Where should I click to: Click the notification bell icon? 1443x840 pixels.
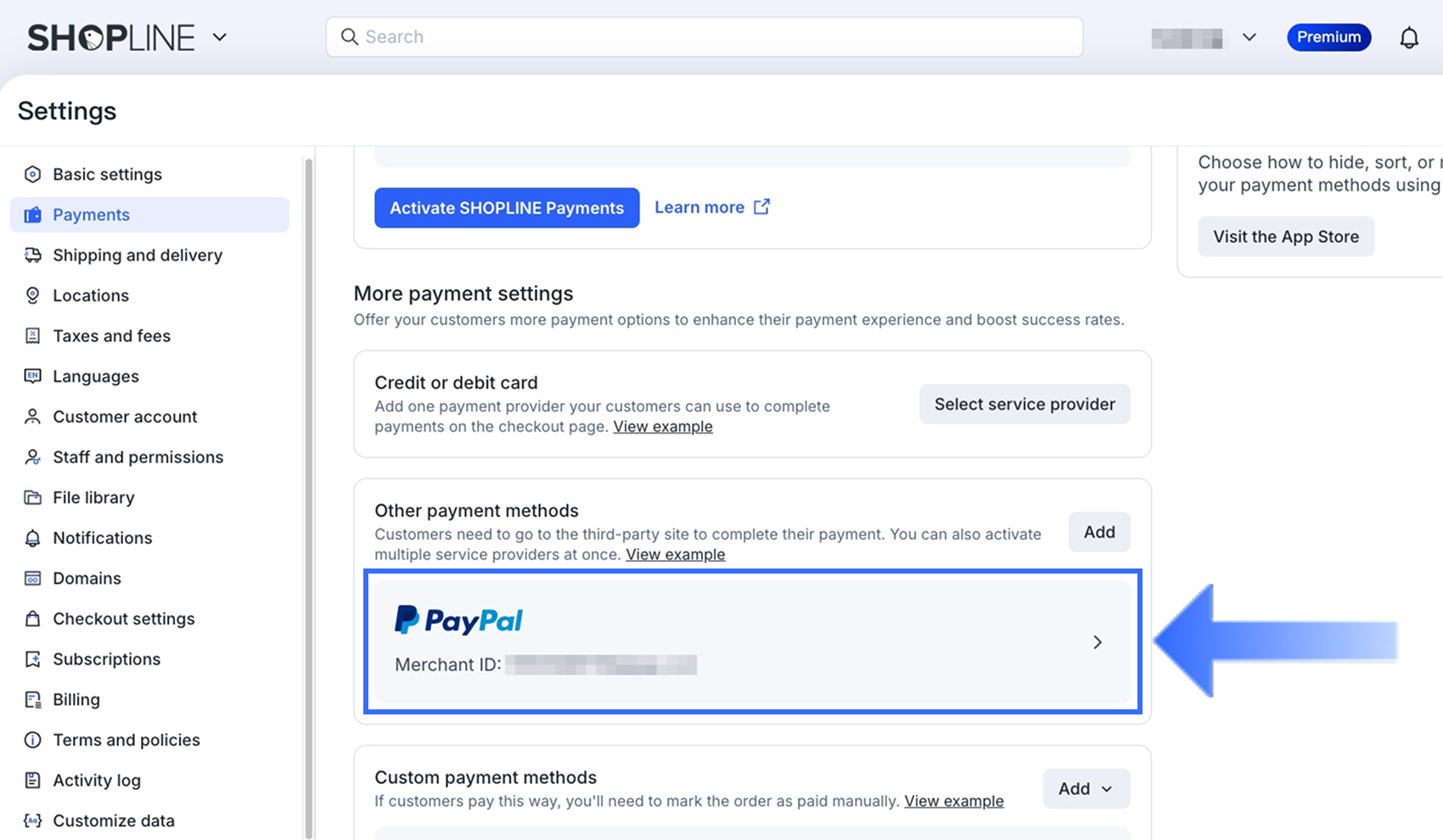(x=1409, y=38)
